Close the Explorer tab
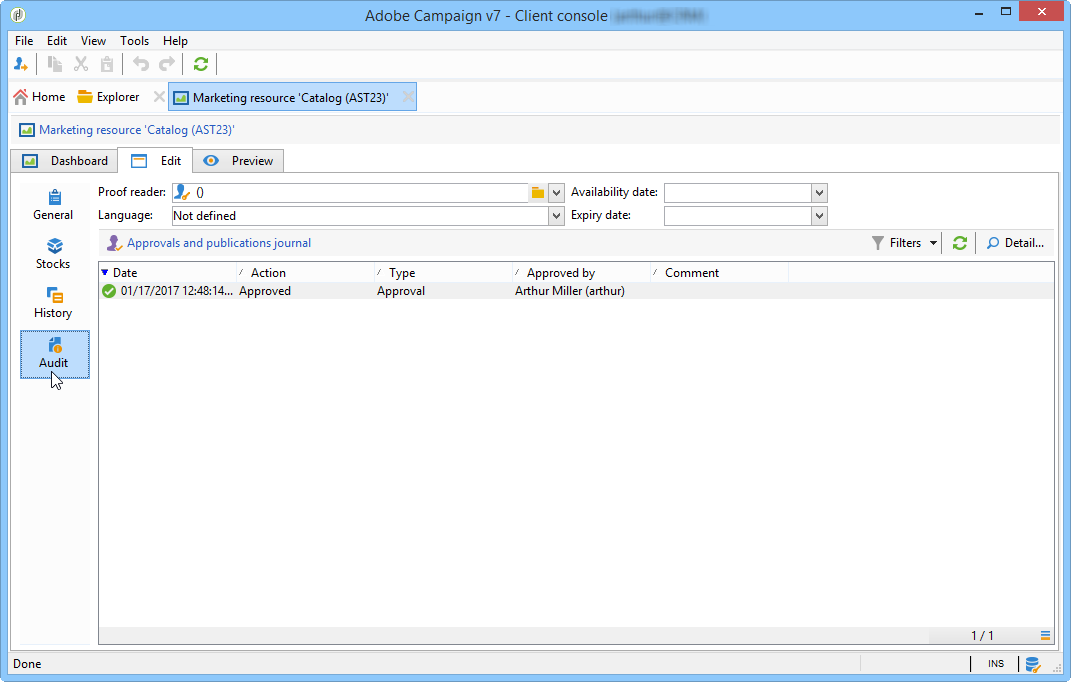Screen dimensions: 1089x697 tap(159, 97)
